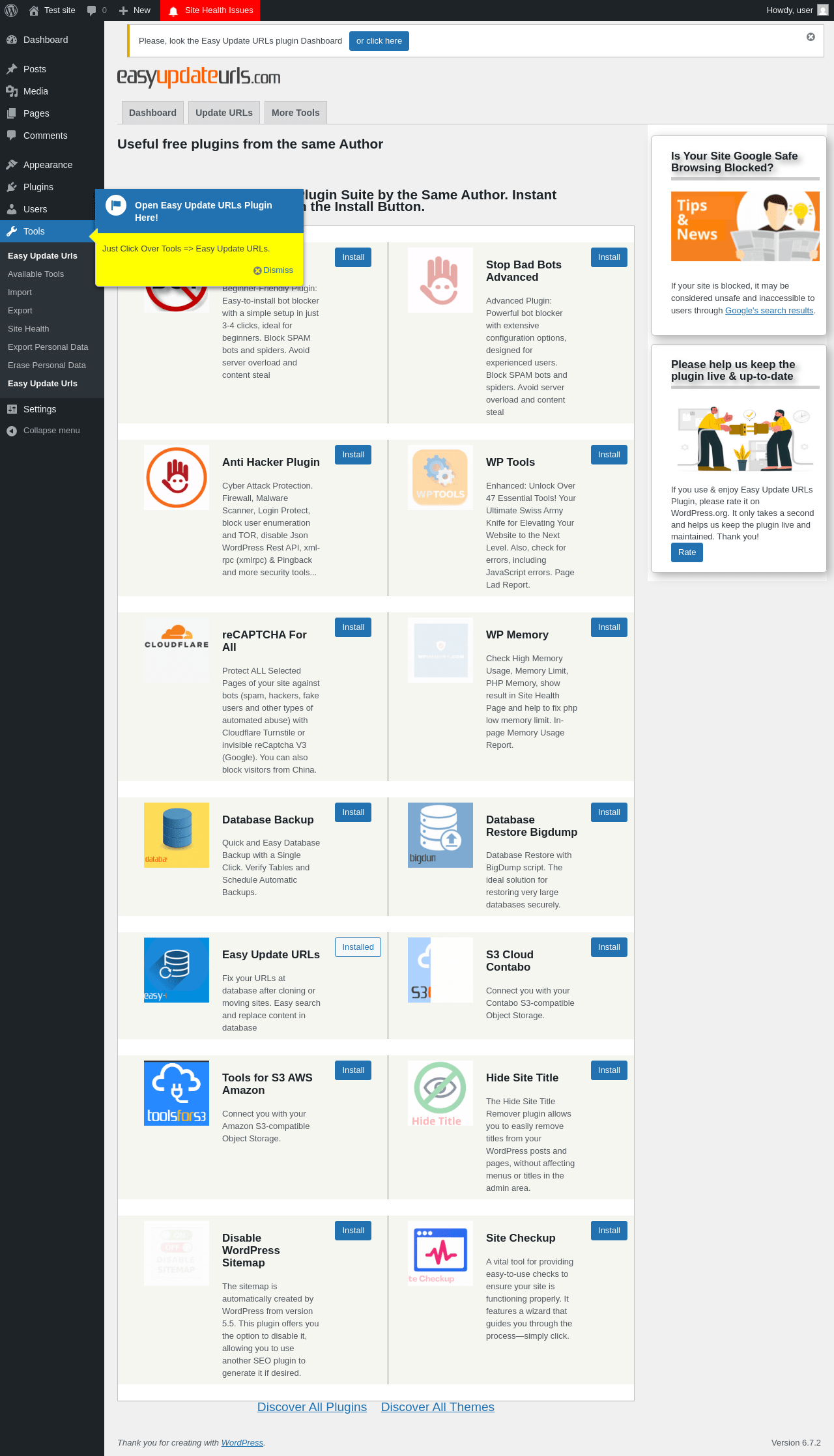The image size is (834, 1456).
Task: Open Erase Personal Data submenu item
Action: coord(47,365)
